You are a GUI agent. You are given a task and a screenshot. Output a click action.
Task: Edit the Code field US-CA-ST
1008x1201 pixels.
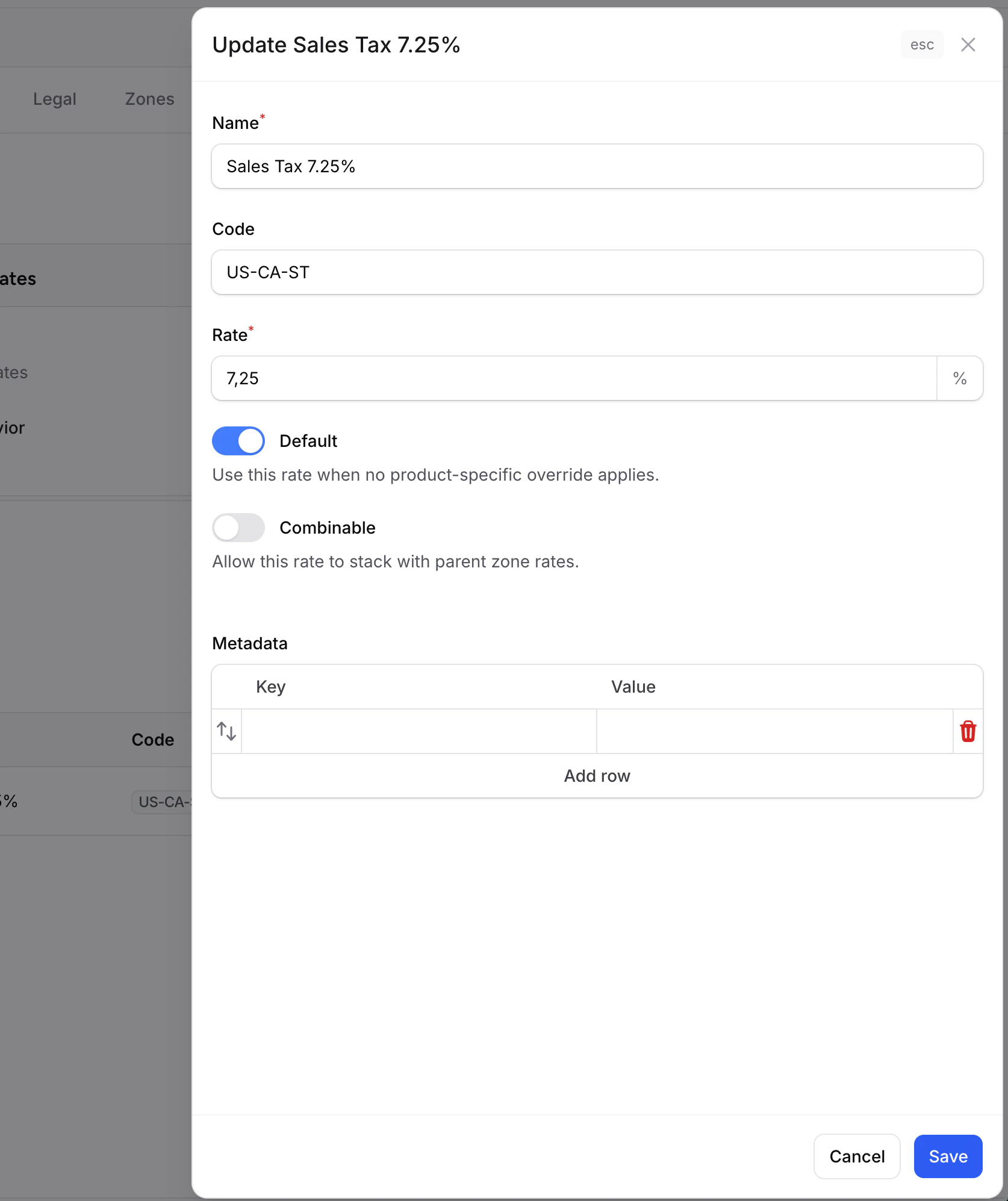597,272
